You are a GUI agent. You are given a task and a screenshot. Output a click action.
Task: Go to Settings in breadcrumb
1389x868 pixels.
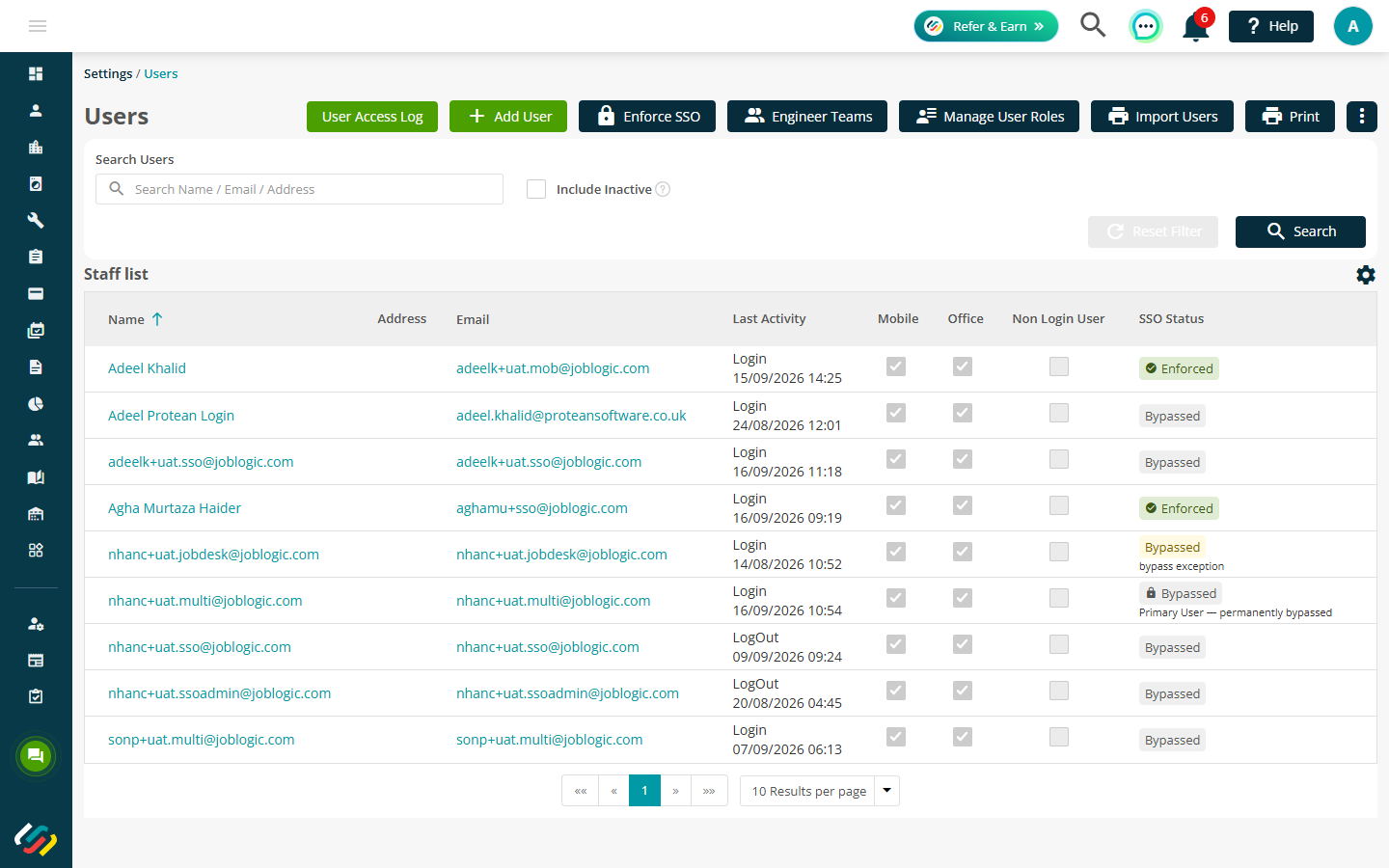pos(108,73)
